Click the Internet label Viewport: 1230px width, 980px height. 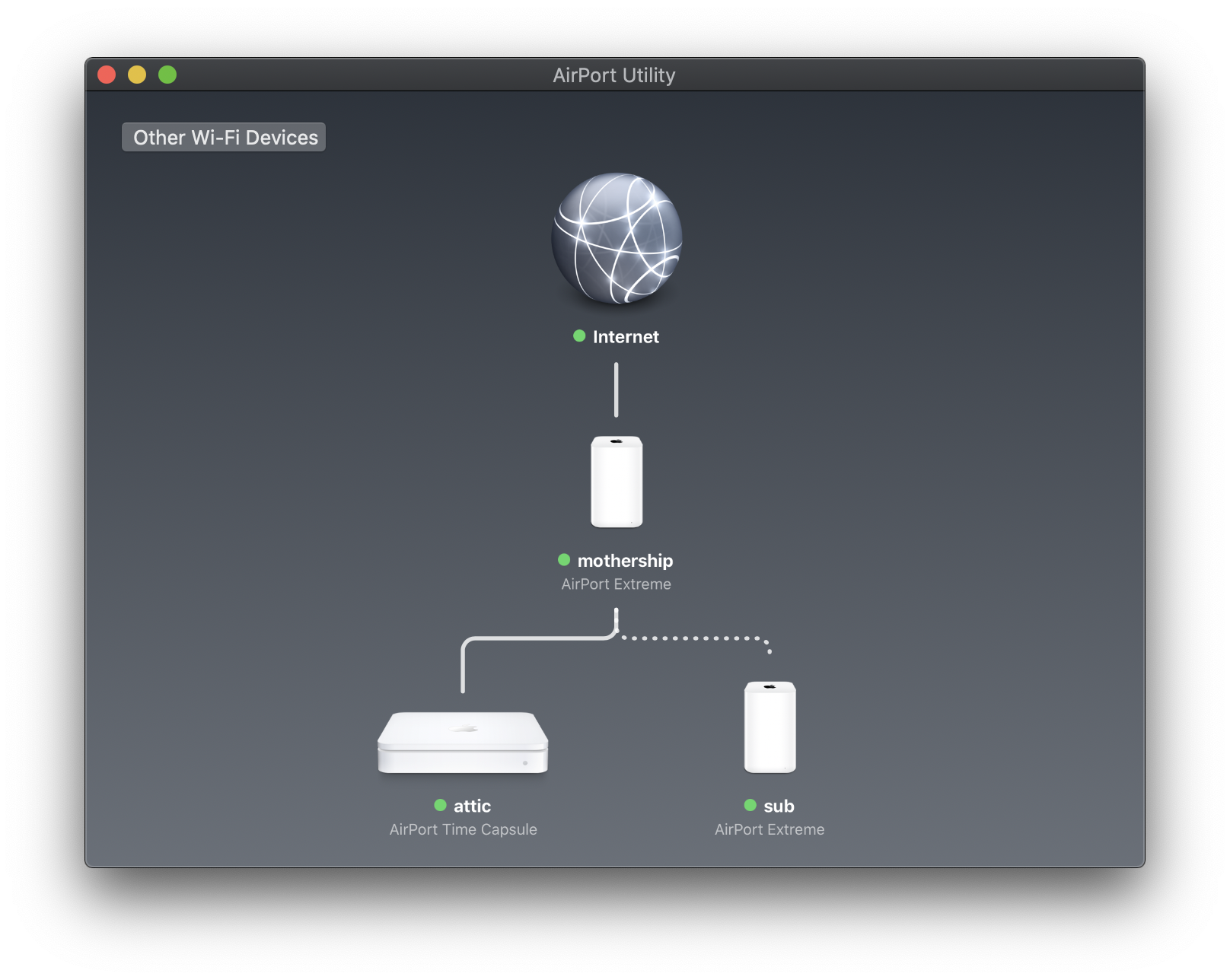(x=626, y=337)
